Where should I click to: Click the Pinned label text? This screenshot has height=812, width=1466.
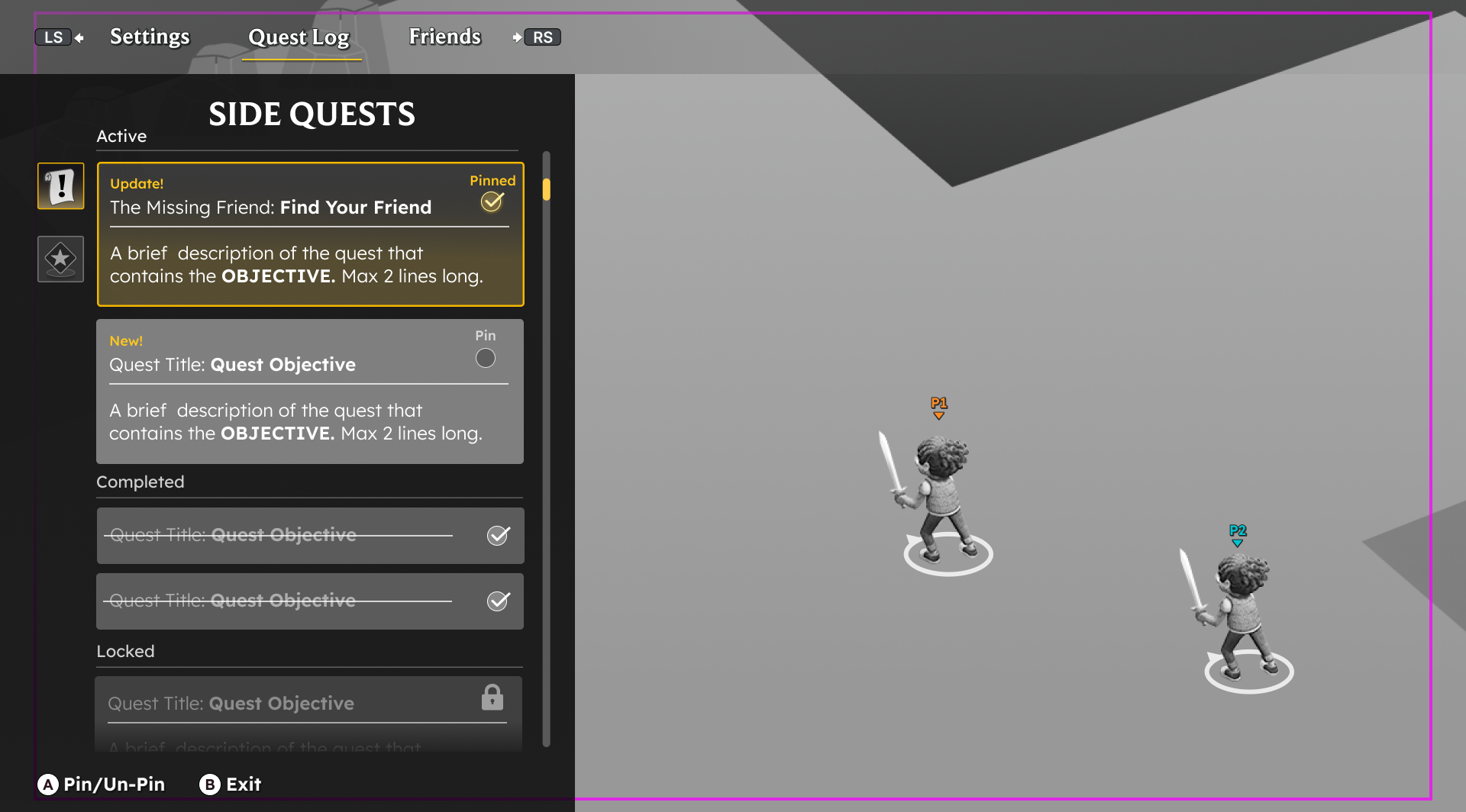[x=492, y=181]
